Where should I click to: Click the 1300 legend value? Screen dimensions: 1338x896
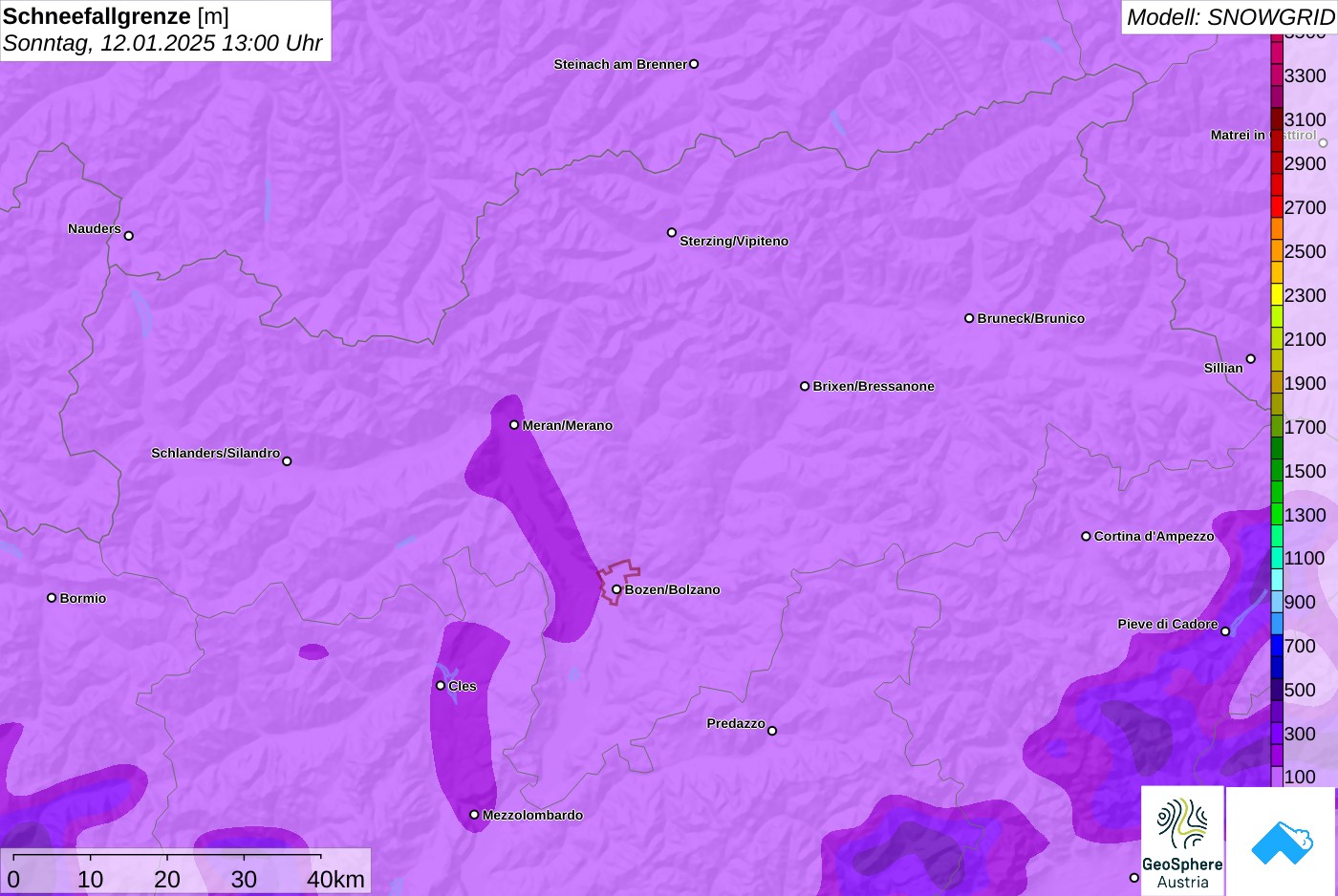[1306, 515]
